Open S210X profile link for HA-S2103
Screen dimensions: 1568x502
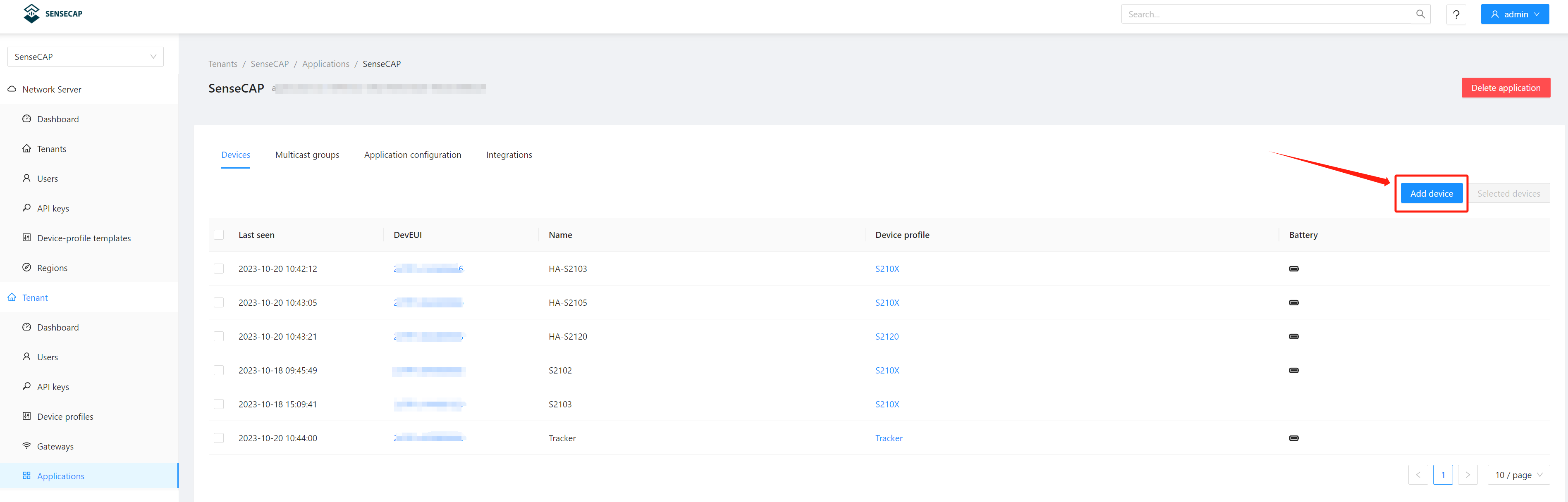pos(887,269)
